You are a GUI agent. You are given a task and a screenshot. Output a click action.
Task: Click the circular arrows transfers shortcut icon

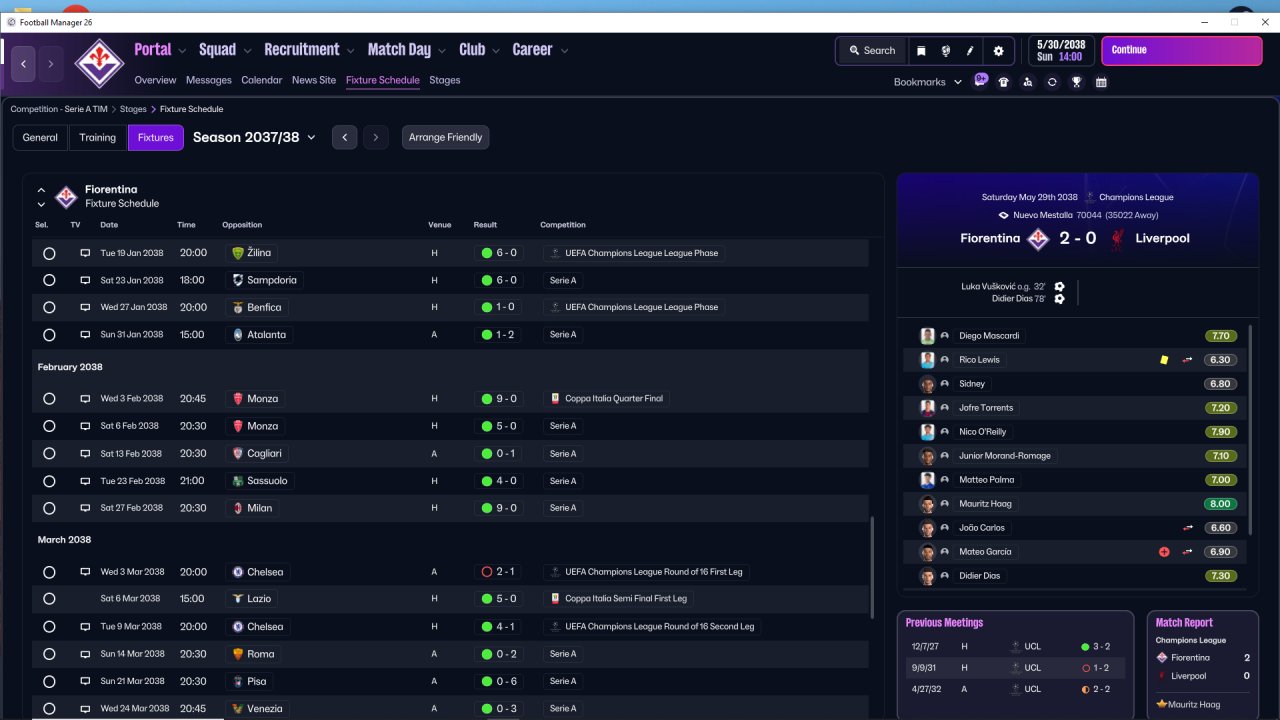1052,82
